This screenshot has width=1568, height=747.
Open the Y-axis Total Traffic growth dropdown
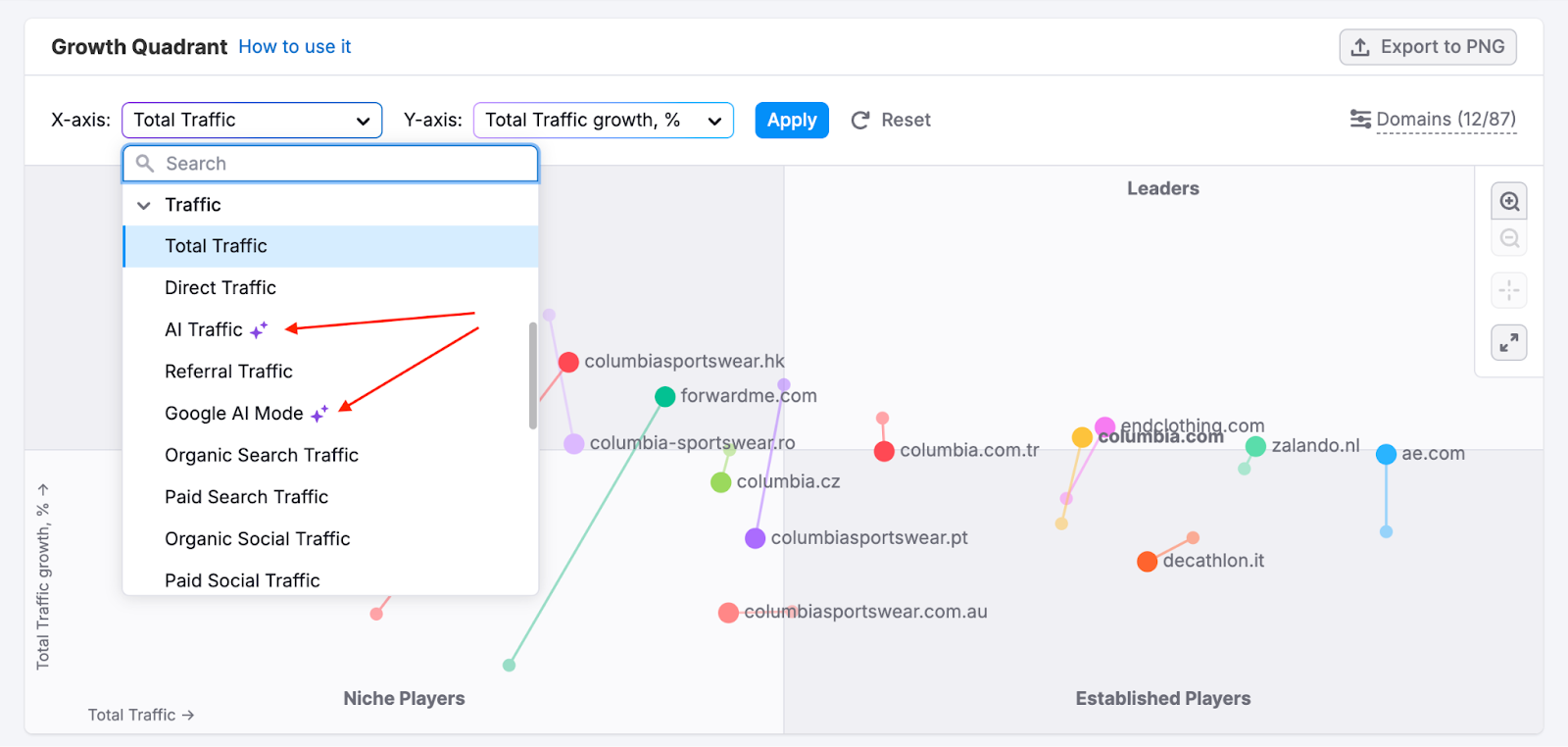[x=603, y=121]
